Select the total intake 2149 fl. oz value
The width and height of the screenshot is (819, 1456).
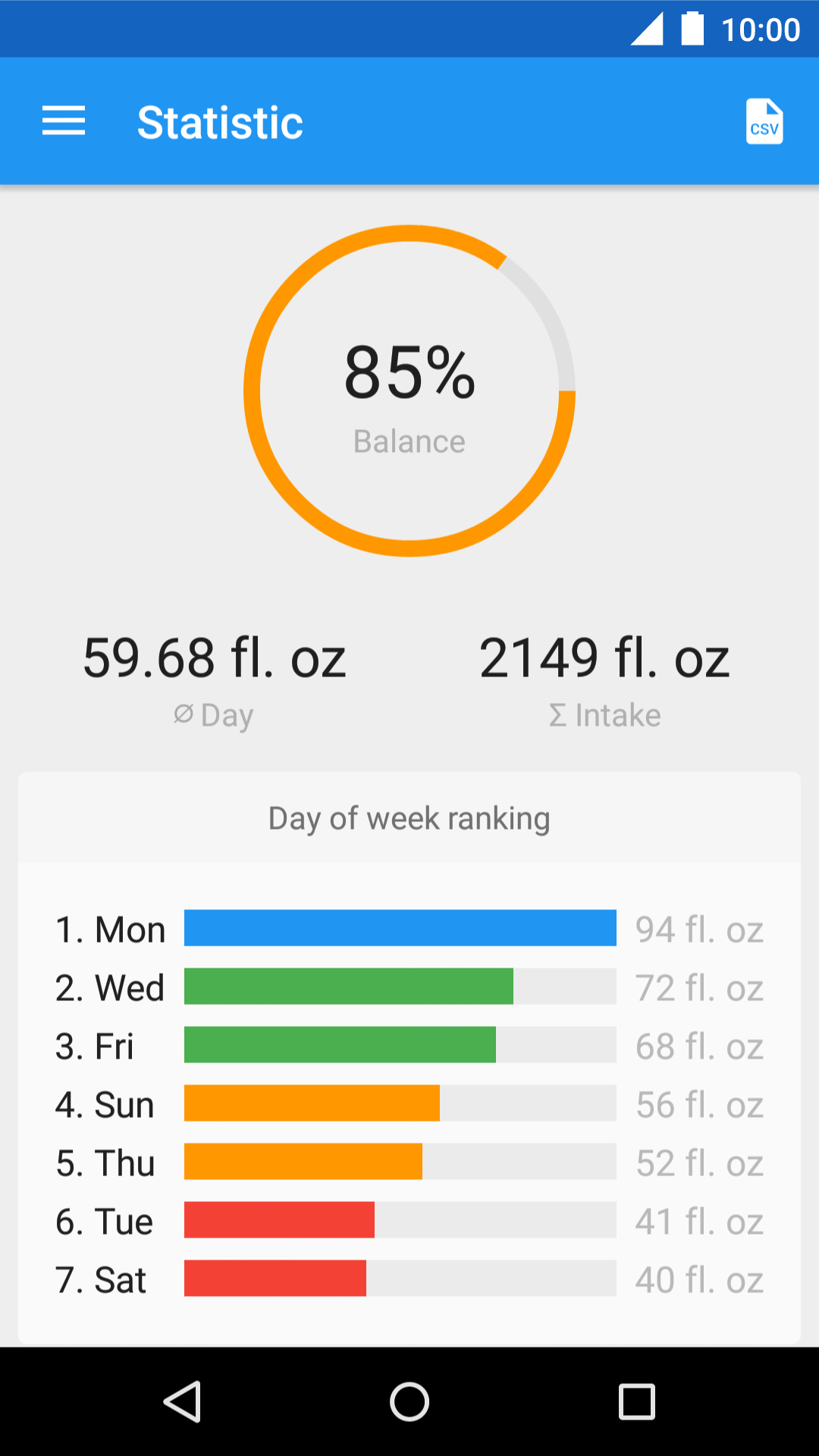604,657
